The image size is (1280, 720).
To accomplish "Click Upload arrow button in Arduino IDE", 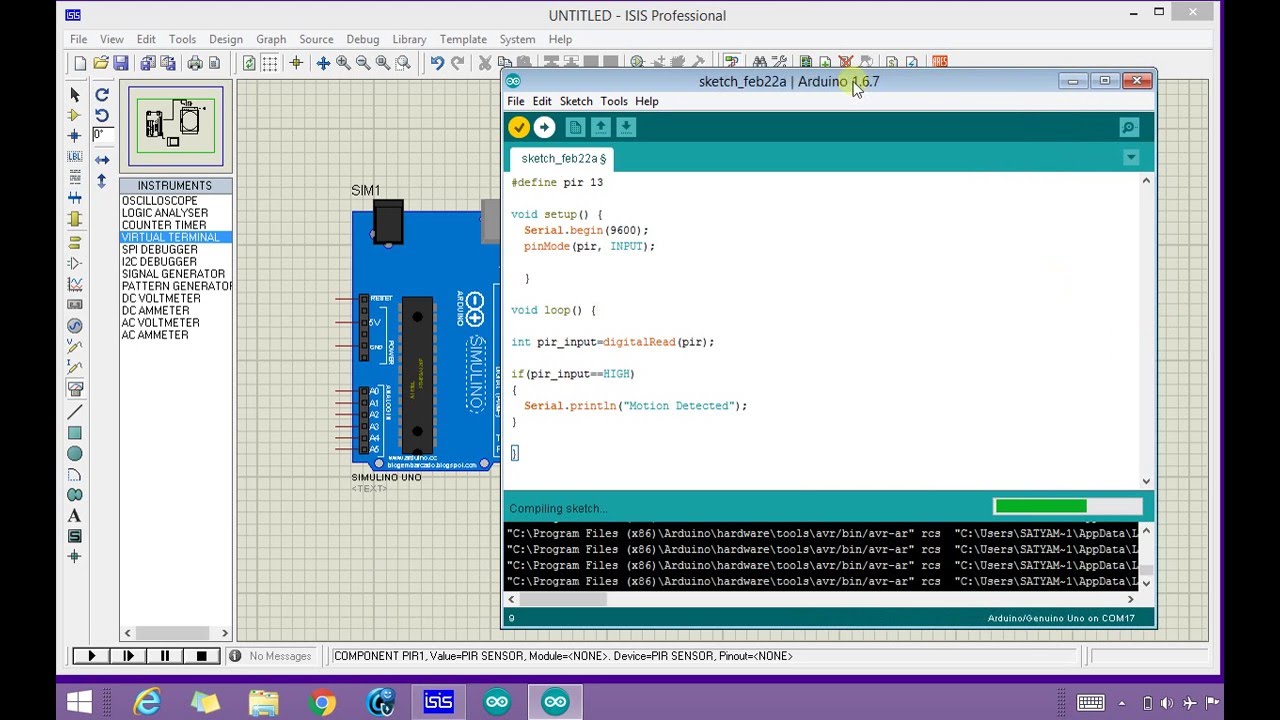I will click(544, 127).
